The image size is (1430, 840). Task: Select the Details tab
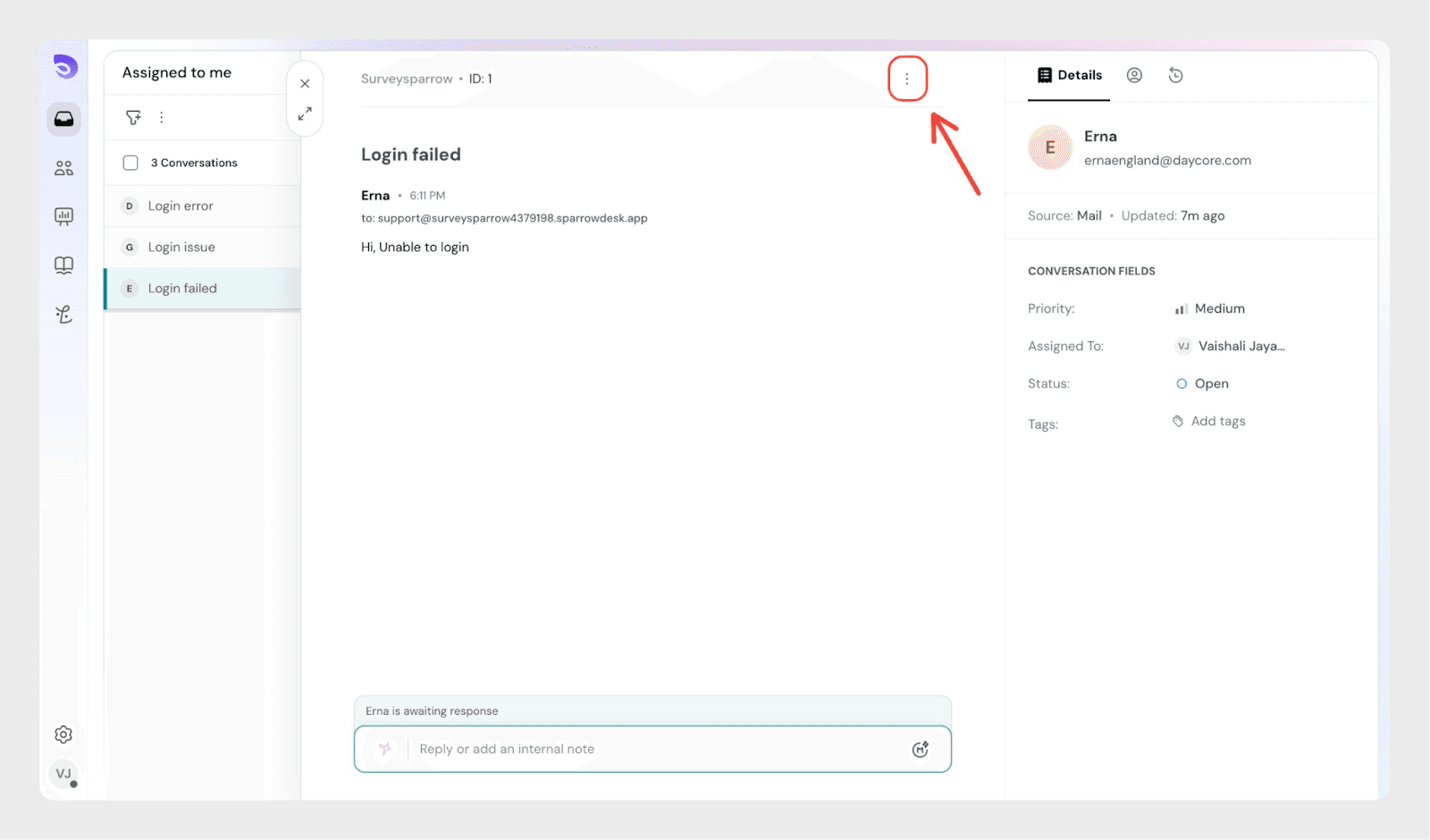coord(1069,75)
